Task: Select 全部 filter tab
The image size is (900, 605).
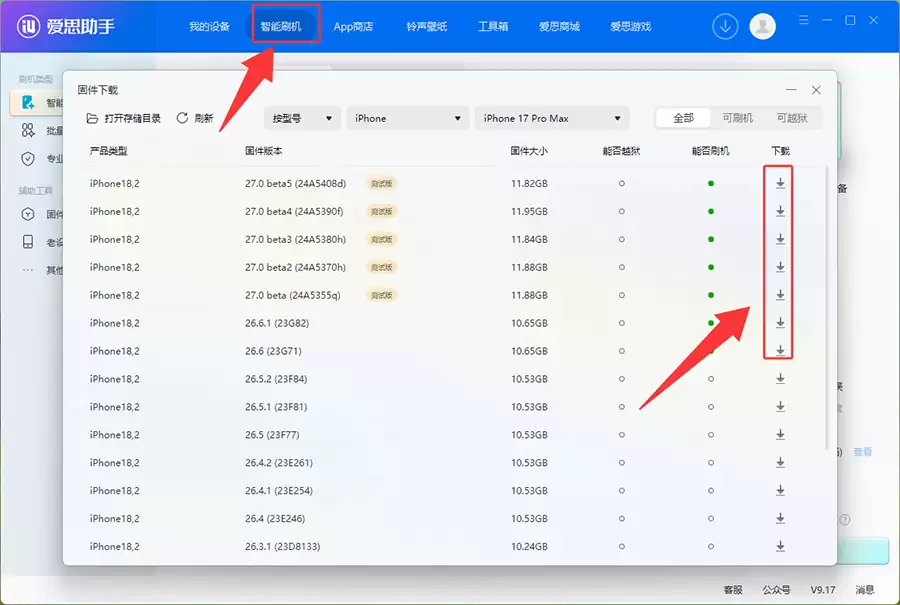Action: tap(683, 118)
